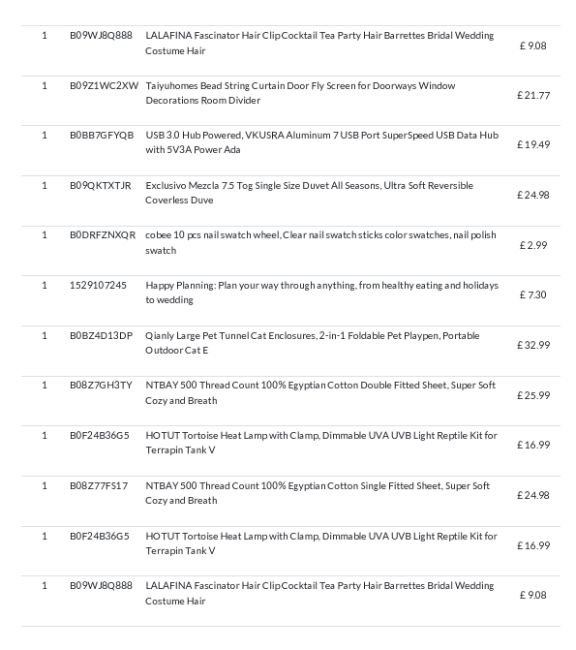Select the Taiyuhomes Bead String Curtain description
Viewport: 576px width, 650px height.
click(x=300, y=93)
